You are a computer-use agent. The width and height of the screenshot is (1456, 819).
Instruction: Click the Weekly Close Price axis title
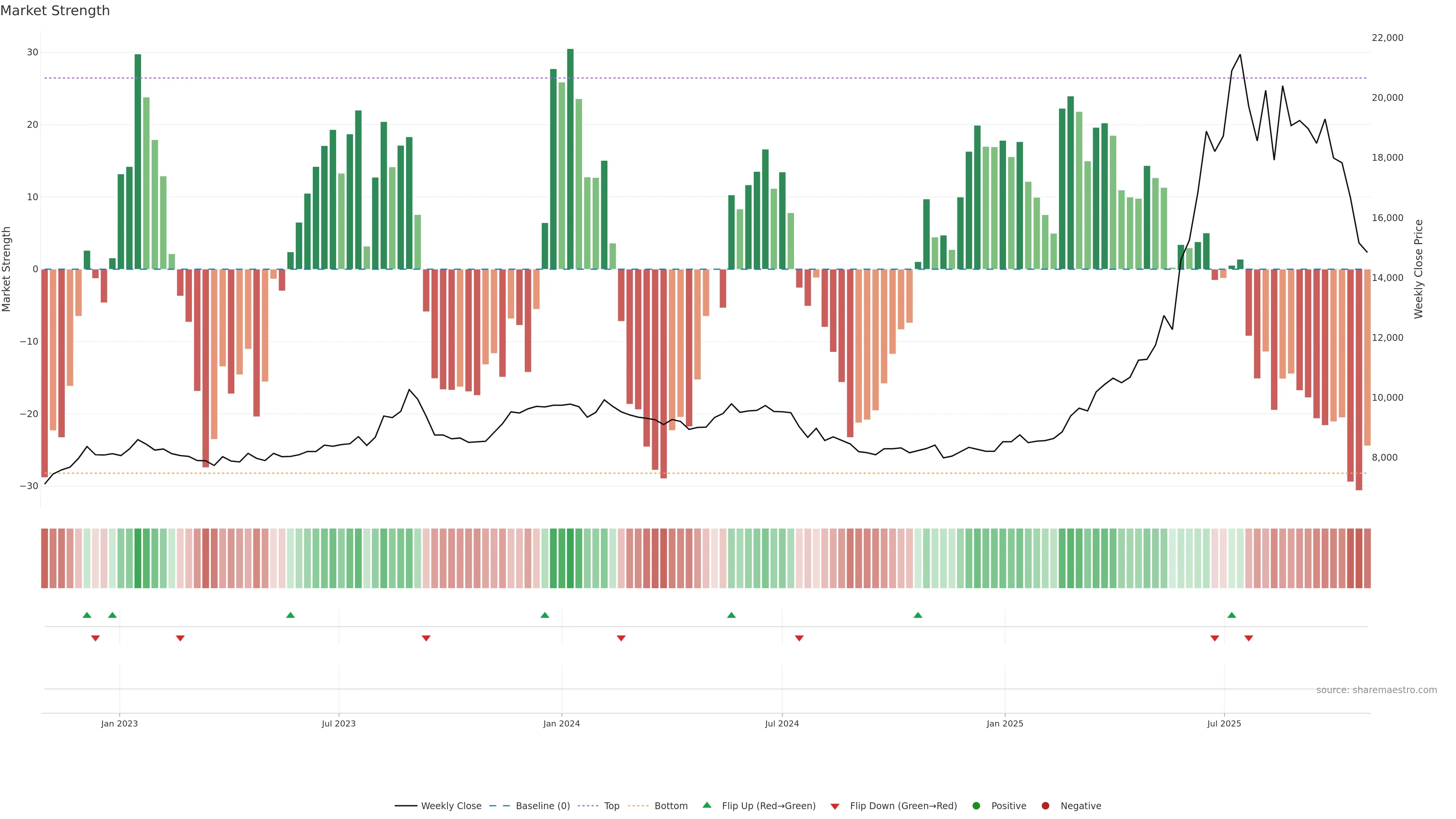(x=1418, y=269)
